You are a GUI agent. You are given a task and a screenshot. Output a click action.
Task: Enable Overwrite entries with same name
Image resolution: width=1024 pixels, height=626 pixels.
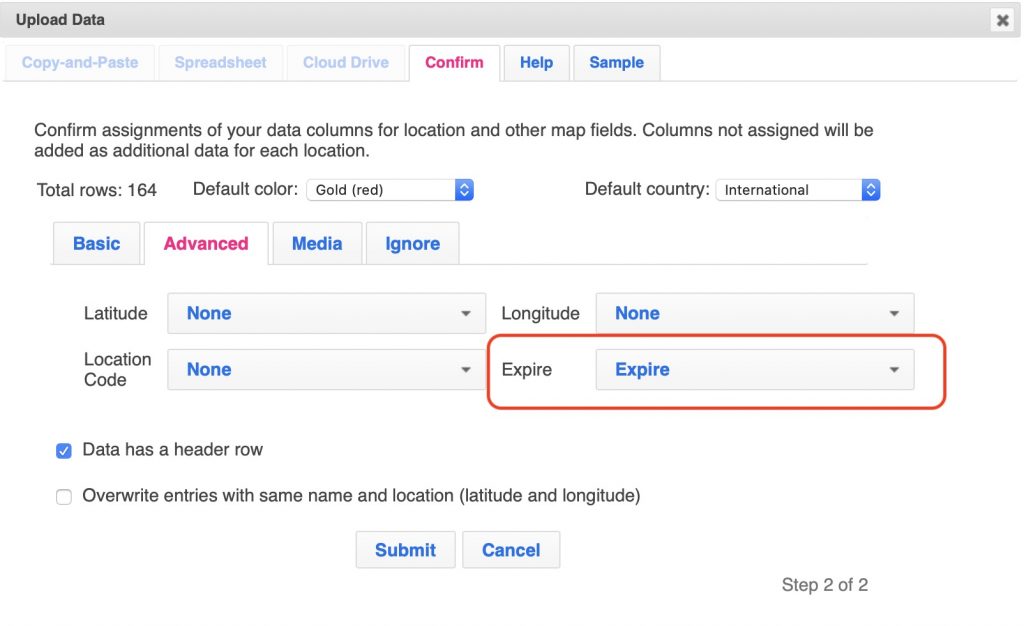[x=64, y=496]
